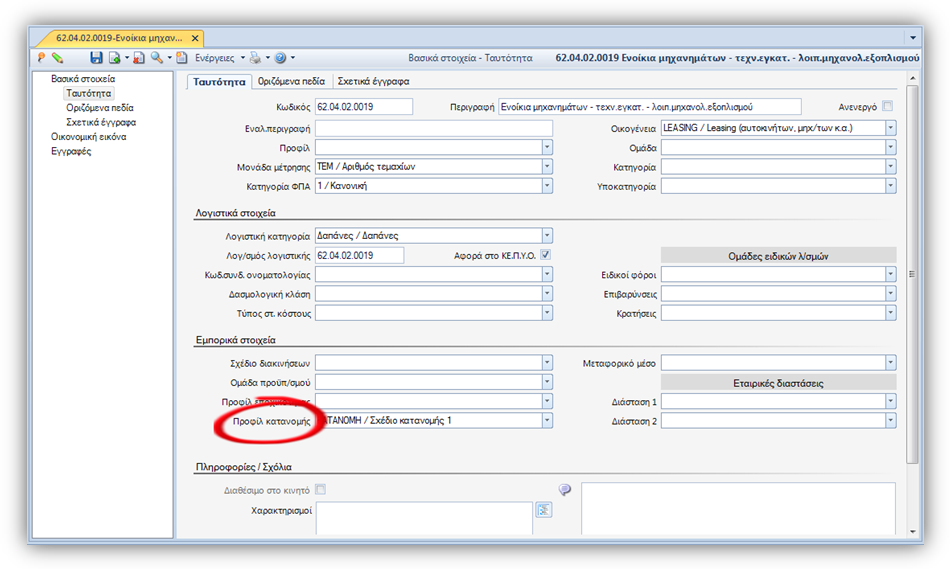
Task: Click the printer icon in toolbar
Action: point(256,58)
